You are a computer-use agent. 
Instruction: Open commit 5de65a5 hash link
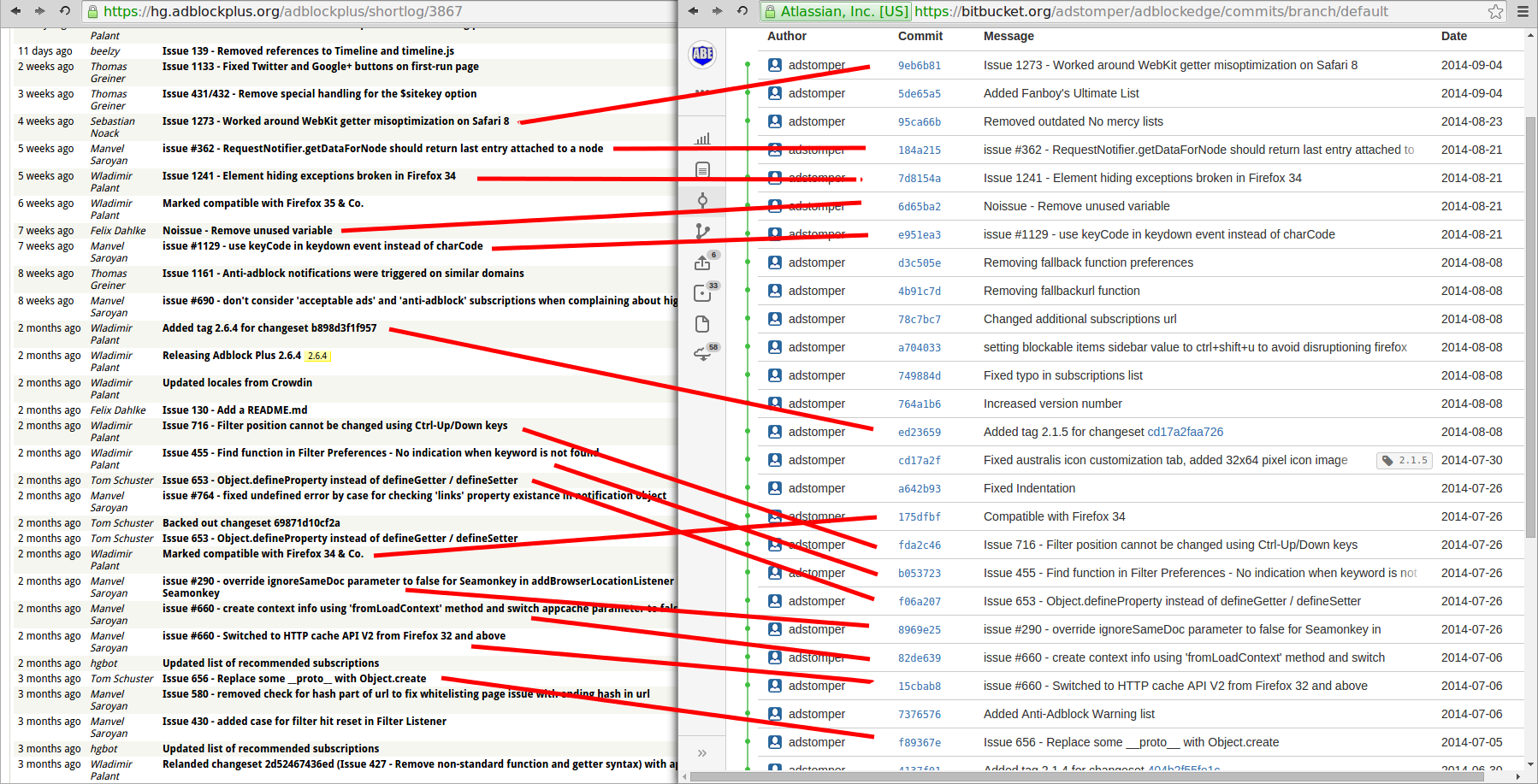coord(920,94)
